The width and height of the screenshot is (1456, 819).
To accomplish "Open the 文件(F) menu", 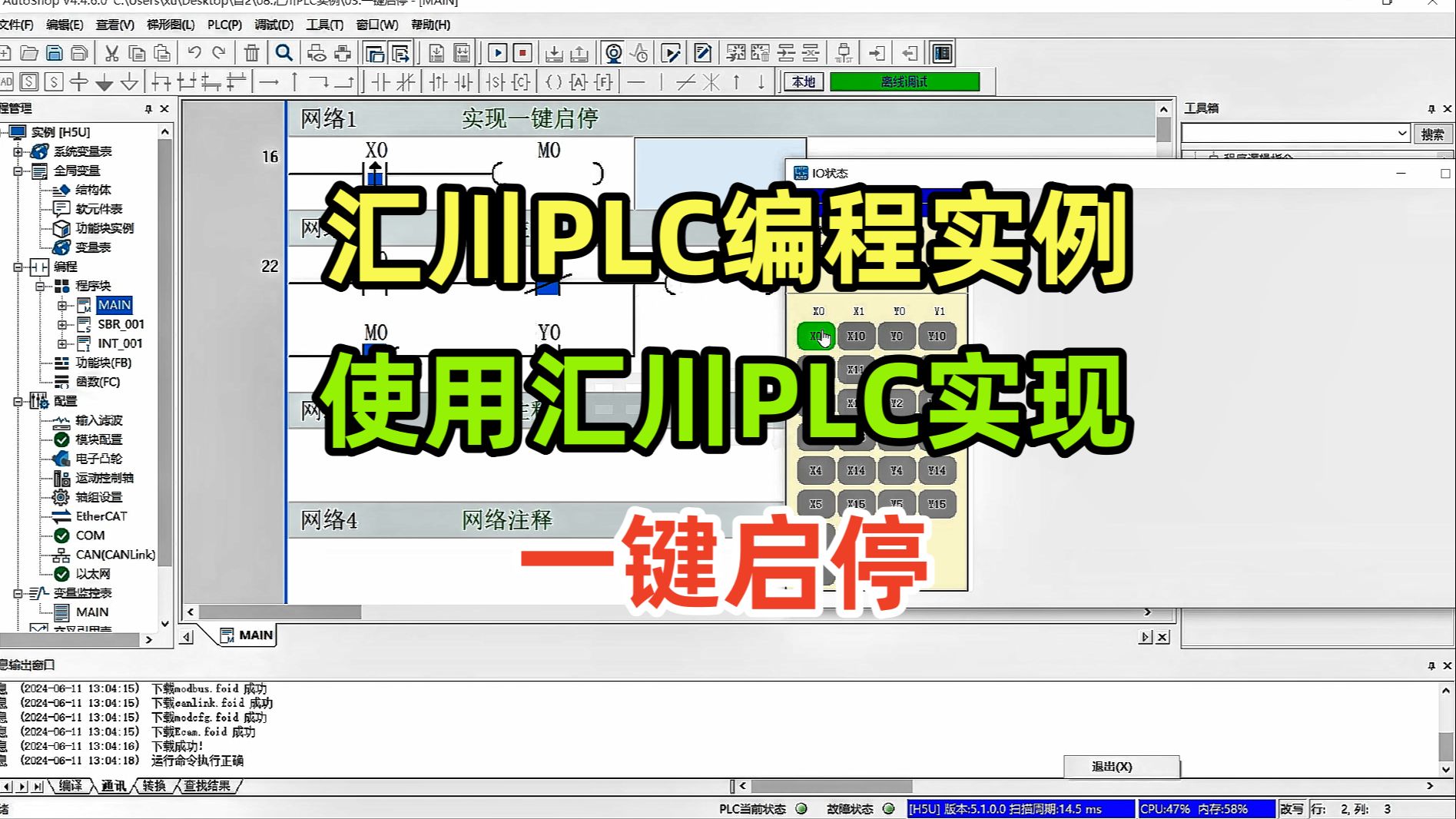I will point(16,25).
